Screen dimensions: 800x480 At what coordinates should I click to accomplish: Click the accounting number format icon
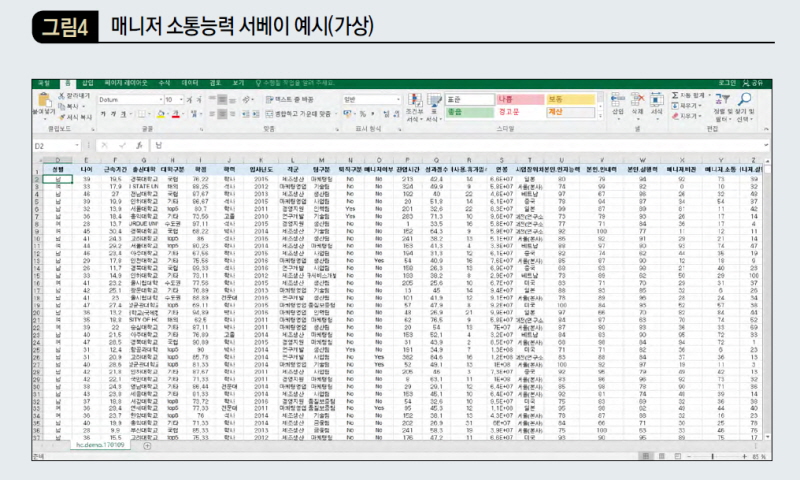click(x=348, y=114)
